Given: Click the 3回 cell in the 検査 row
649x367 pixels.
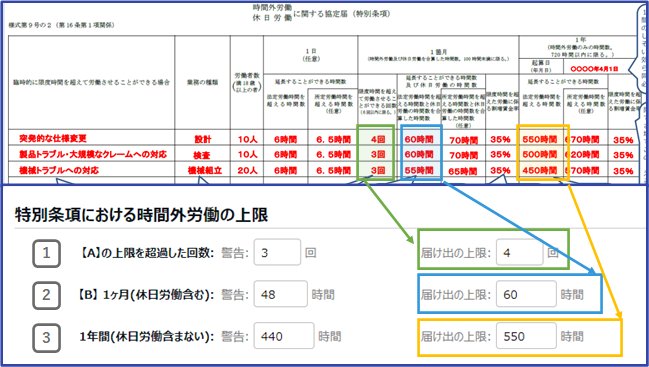Looking at the screenshot, I should point(377,154).
